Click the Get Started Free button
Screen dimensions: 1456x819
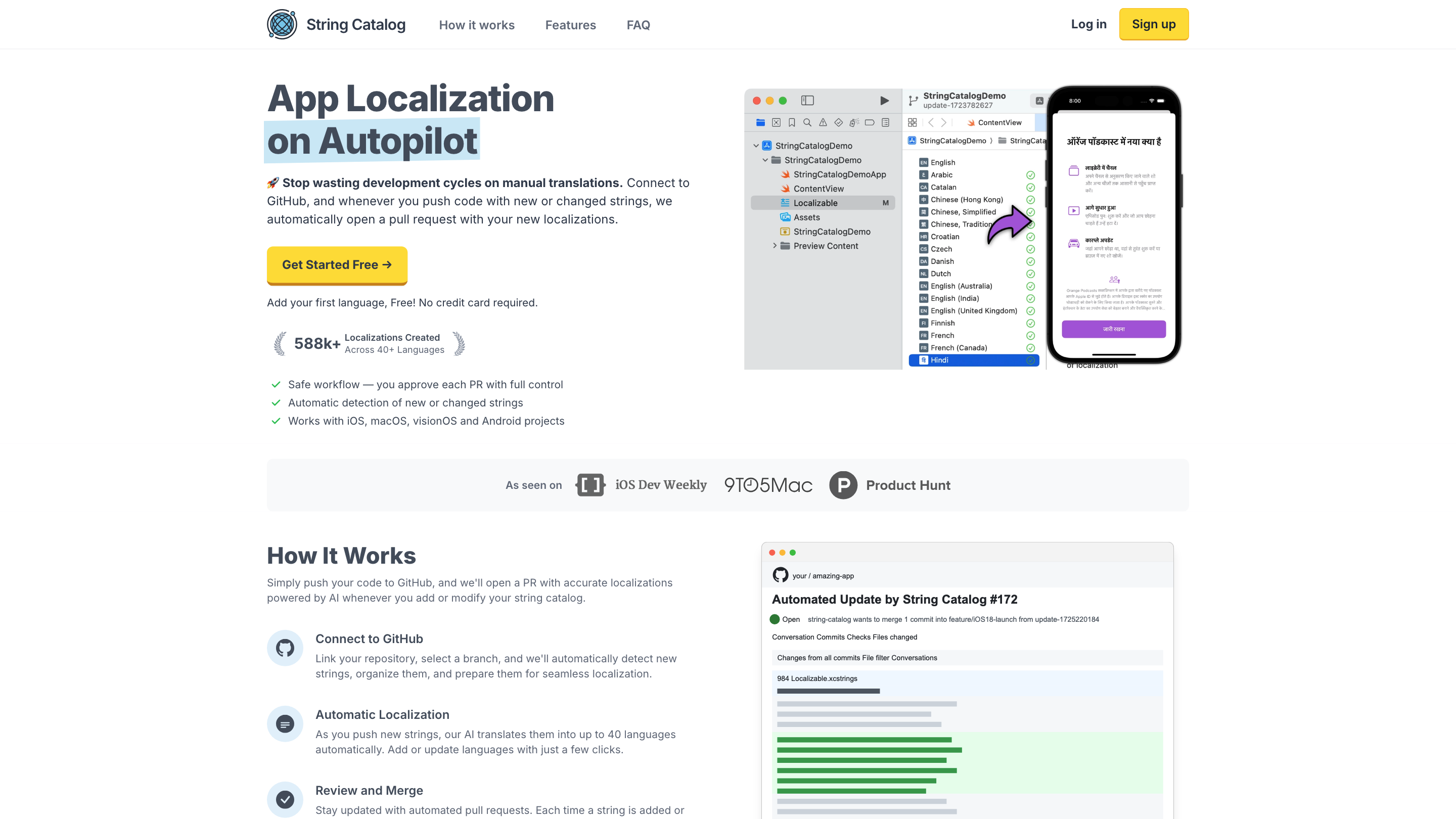coord(337,264)
